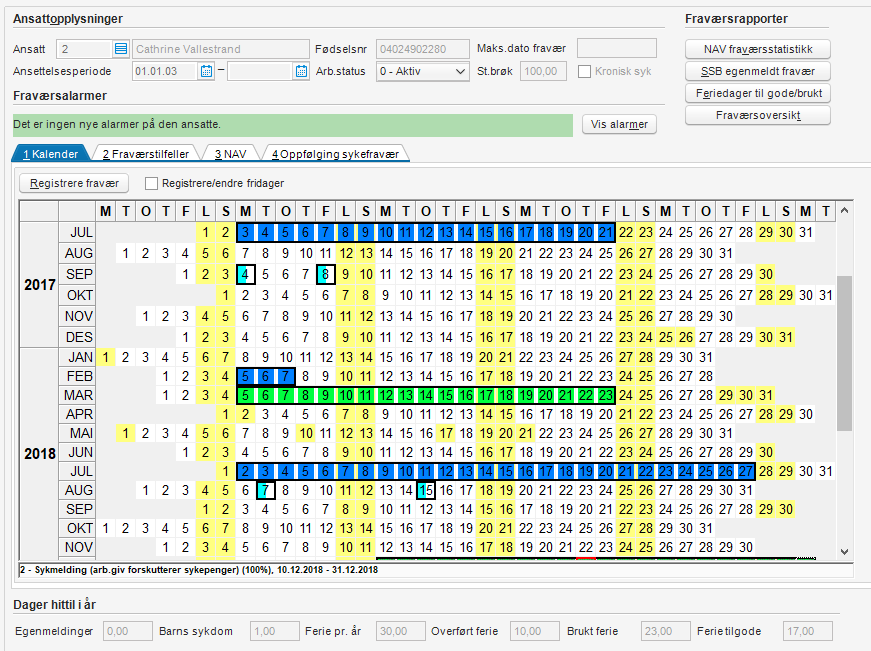Open the Oppfølging sykefravær tab
This screenshot has width=871, height=651.
point(335,154)
